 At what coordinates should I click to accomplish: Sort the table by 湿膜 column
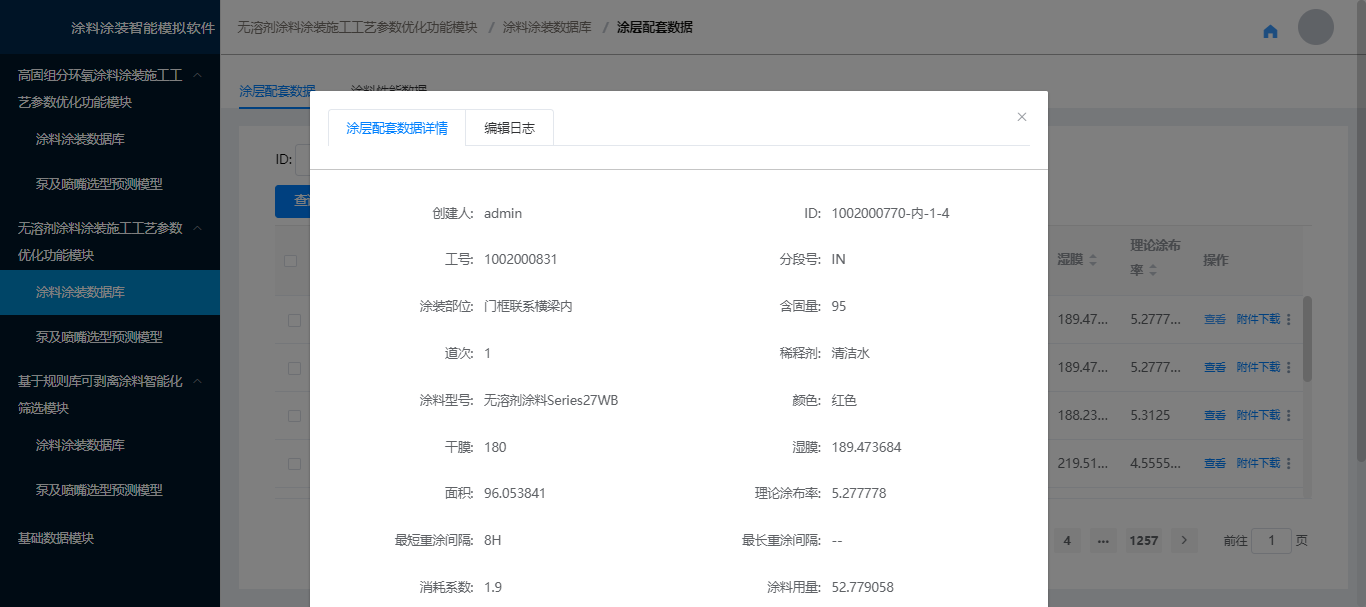pyautogui.click(x=1092, y=260)
